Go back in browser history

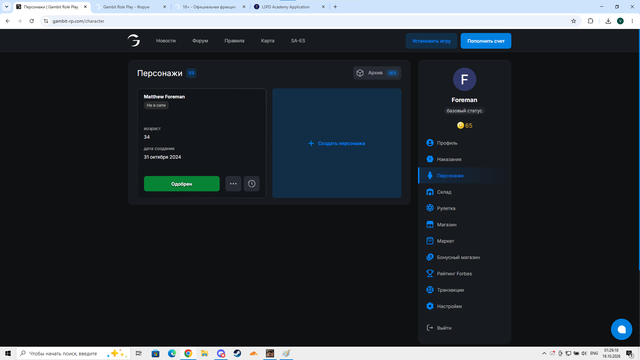coord(8,21)
